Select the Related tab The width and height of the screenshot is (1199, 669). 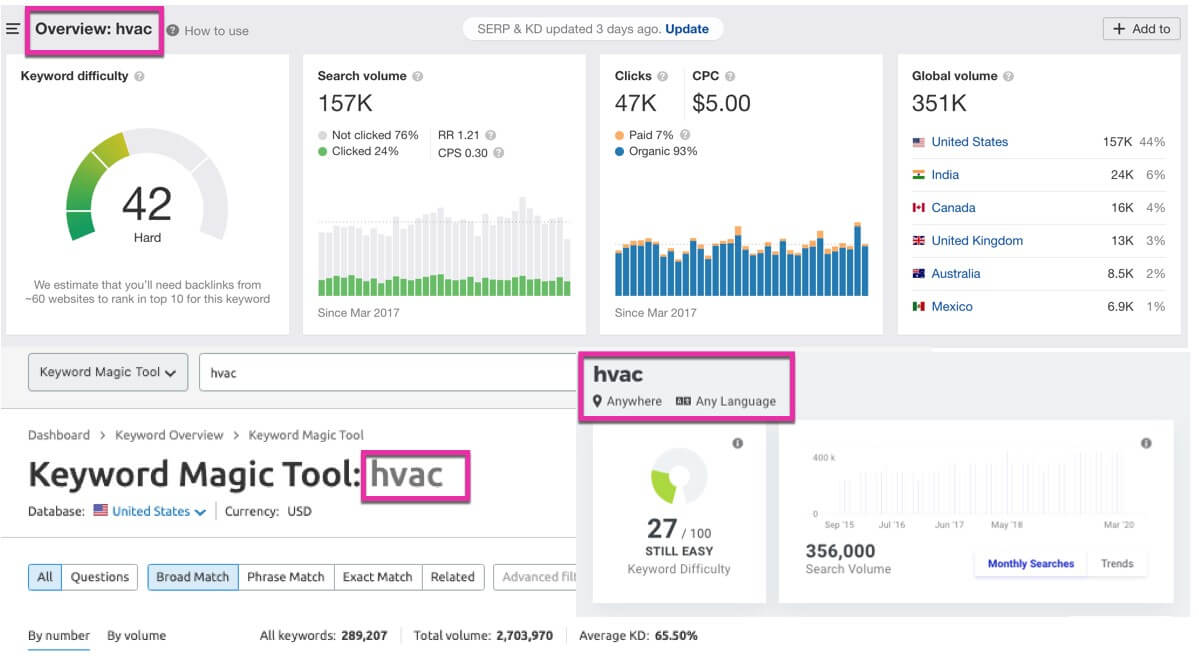(453, 577)
